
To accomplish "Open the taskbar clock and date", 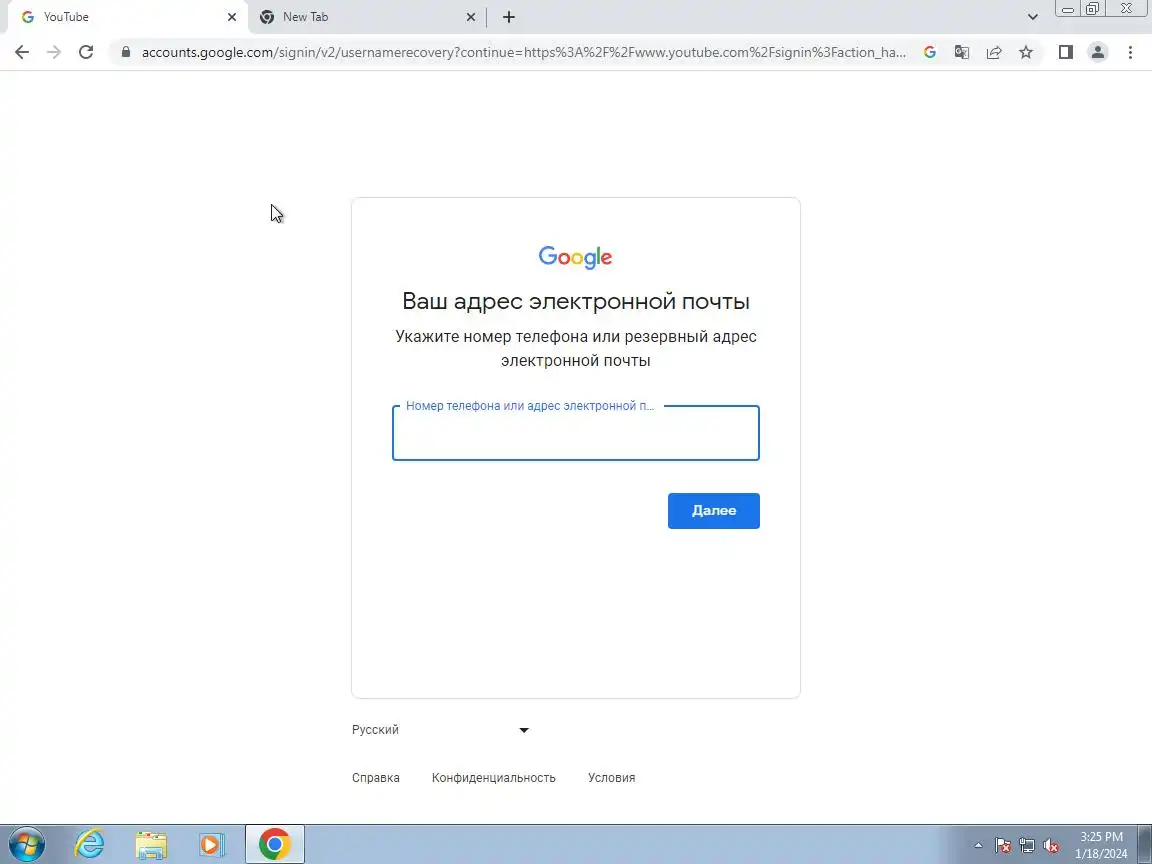I will pyautogui.click(x=1101, y=845).
